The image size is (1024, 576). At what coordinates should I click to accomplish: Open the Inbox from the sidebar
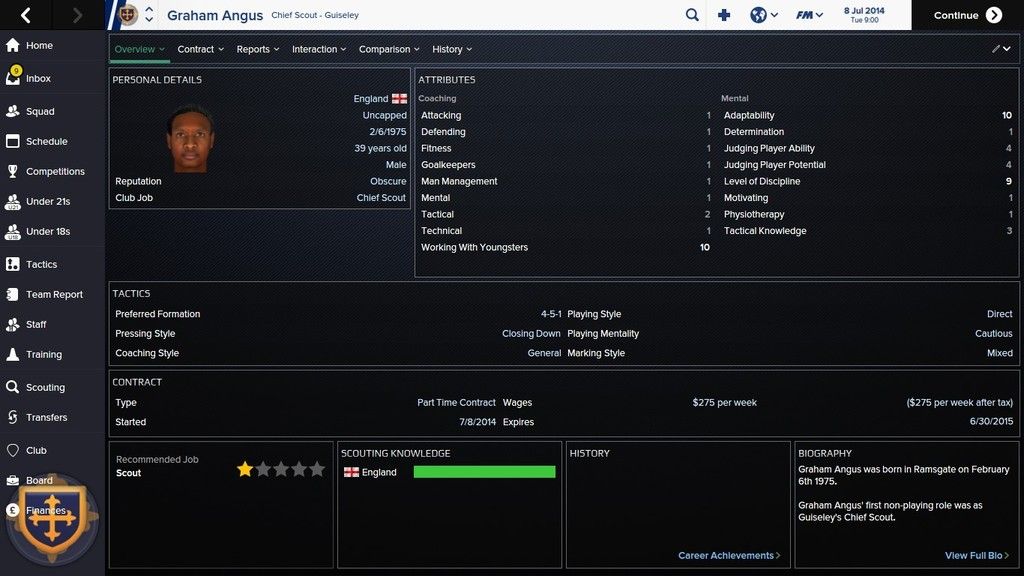[38, 78]
